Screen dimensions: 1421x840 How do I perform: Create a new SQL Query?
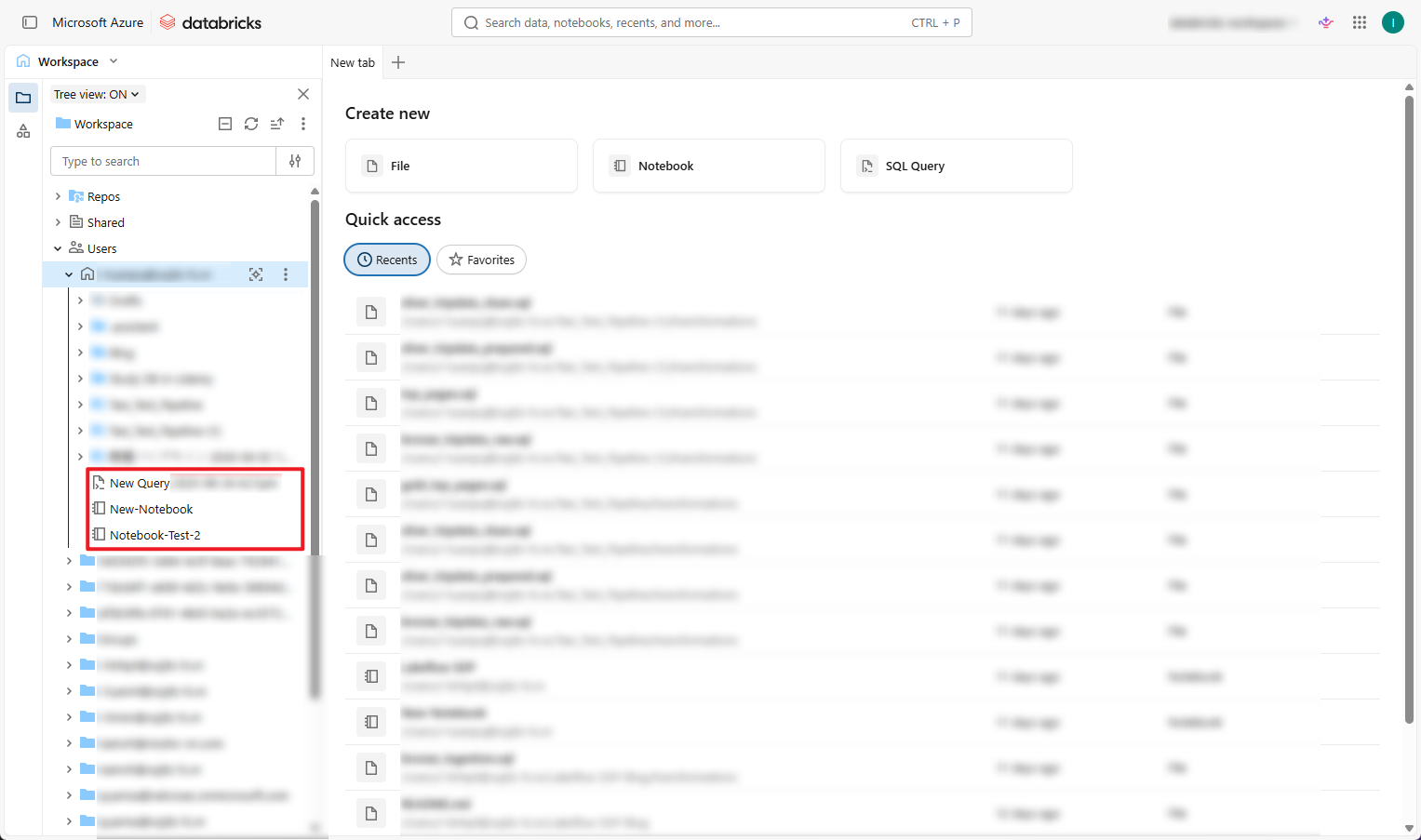tap(956, 166)
